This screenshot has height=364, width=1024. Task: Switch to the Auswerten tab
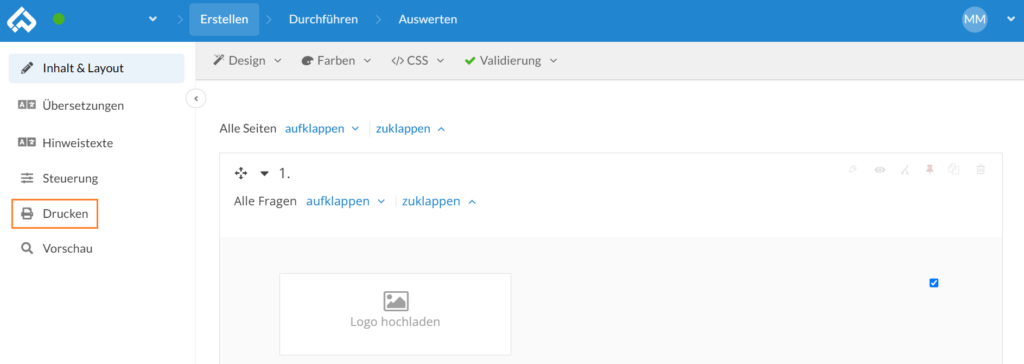(x=428, y=20)
